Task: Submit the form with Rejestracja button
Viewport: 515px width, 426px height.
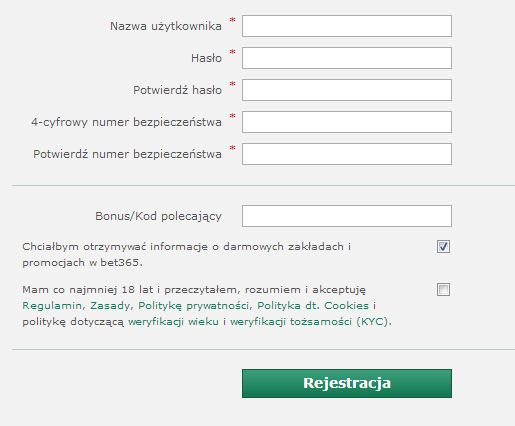Action: coord(347,383)
